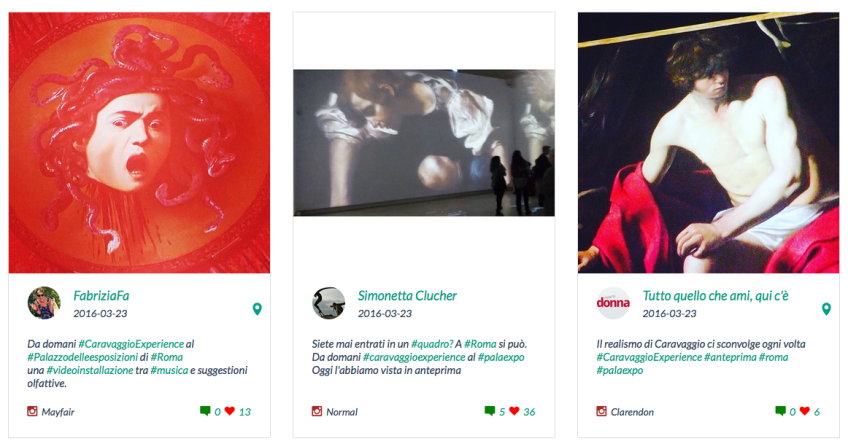Open the projected Narcissus installation photo
Screen dimensions: 848x444
pyautogui.click(x=424, y=143)
